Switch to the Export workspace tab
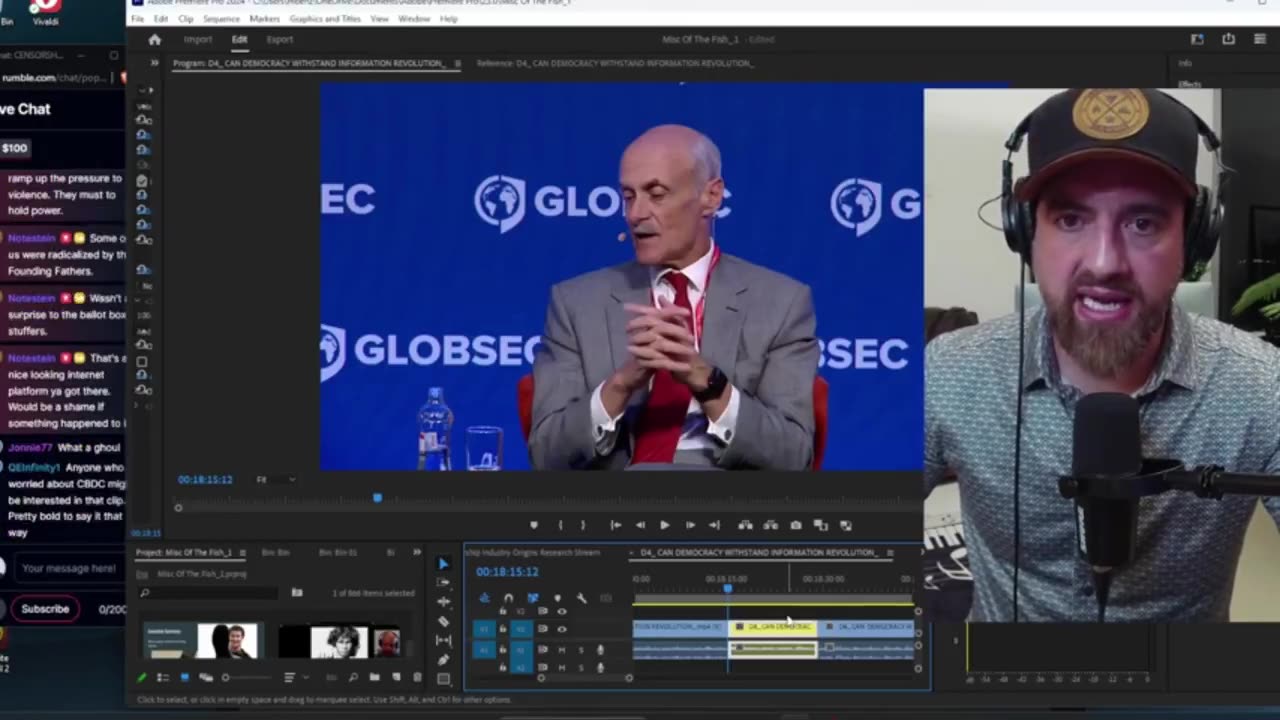 point(280,40)
